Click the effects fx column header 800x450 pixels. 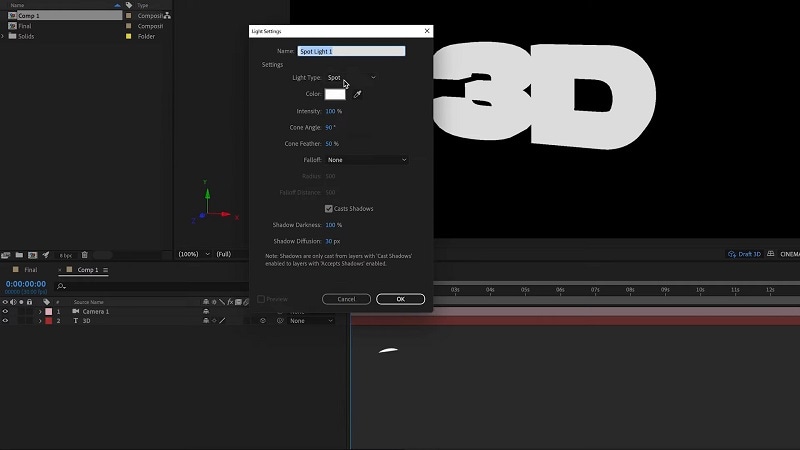230,302
